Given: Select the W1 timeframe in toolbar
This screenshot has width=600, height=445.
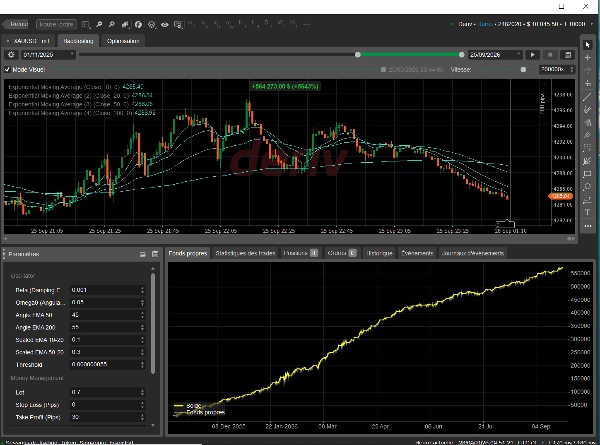Looking at the screenshot, I should click(280, 24).
